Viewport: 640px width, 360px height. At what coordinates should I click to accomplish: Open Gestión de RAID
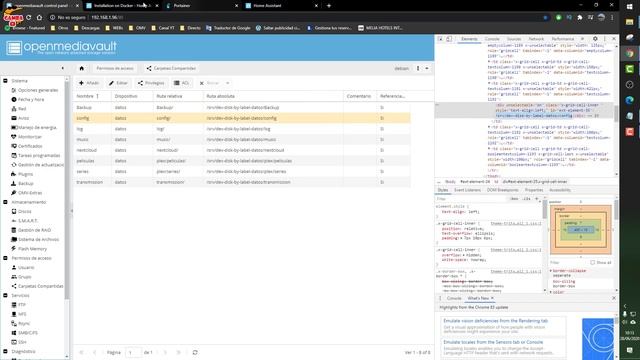(x=34, y=230)
